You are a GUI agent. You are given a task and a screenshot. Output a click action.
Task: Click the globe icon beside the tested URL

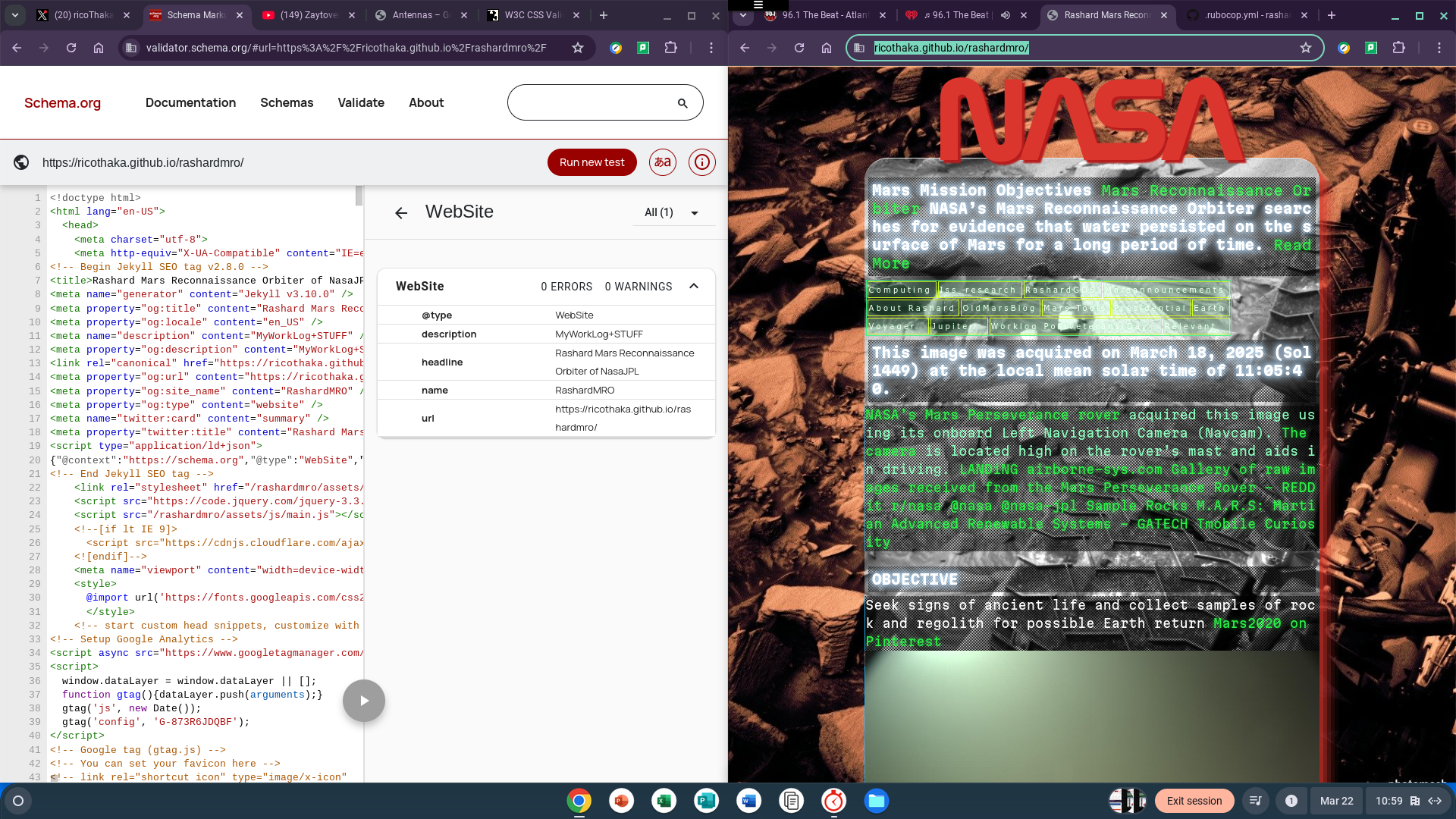21,162
